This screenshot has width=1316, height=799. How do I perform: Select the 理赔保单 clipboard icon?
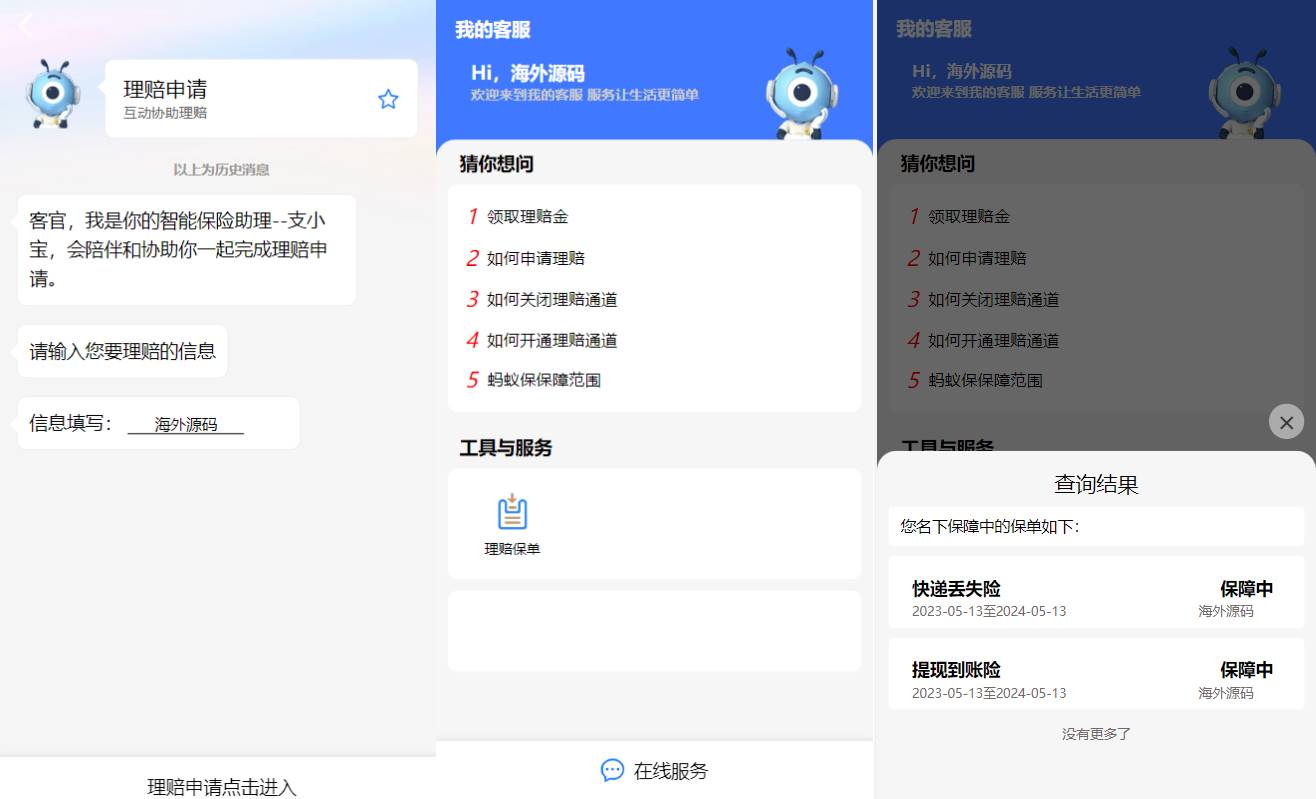512,510
